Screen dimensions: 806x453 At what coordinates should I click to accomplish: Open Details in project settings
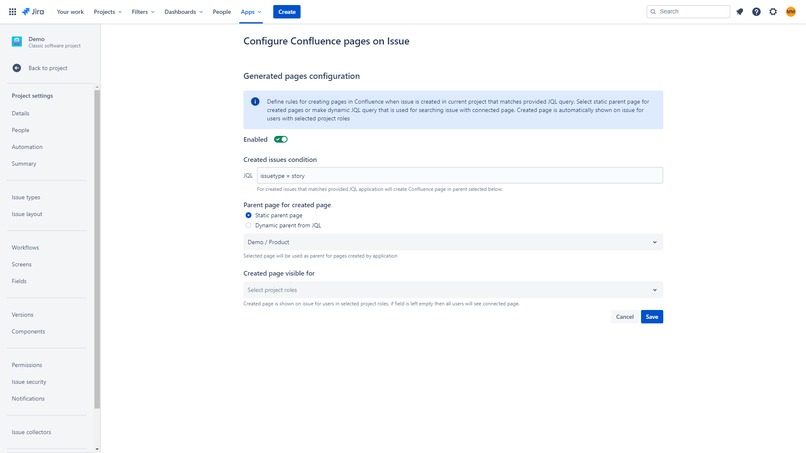(21, 113)
